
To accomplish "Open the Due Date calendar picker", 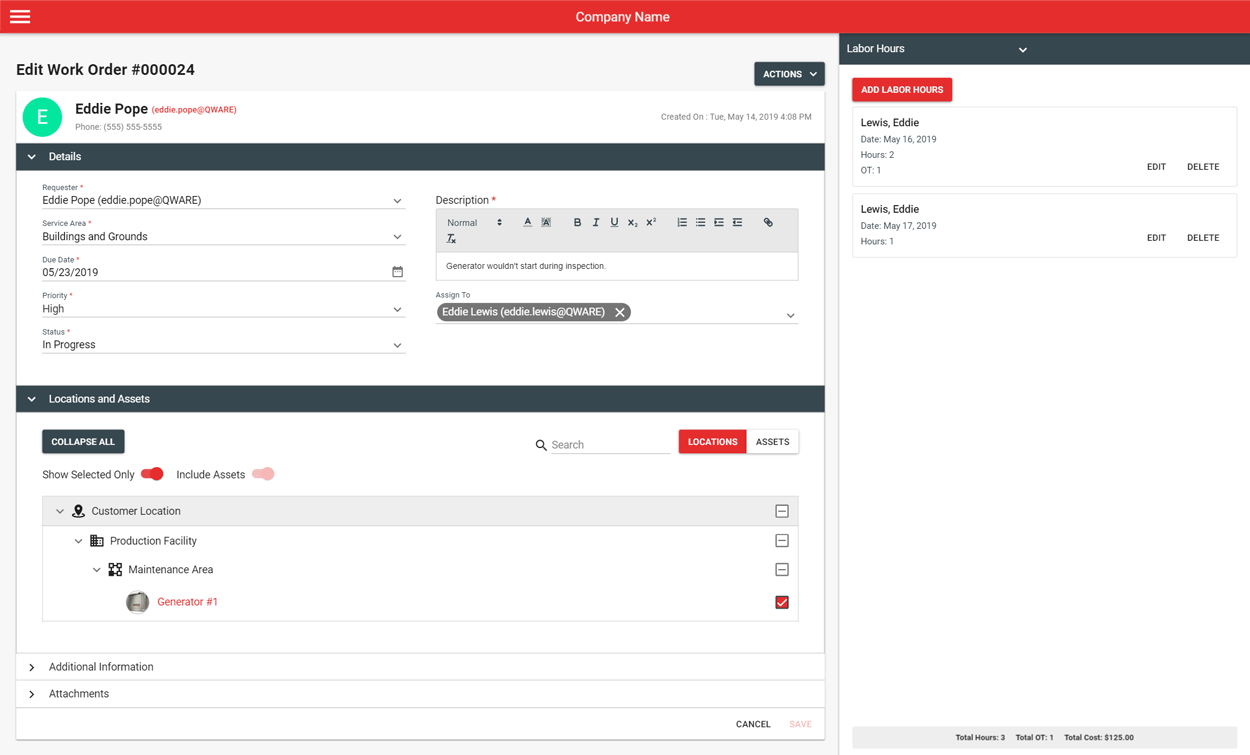I will pos(397,272).
